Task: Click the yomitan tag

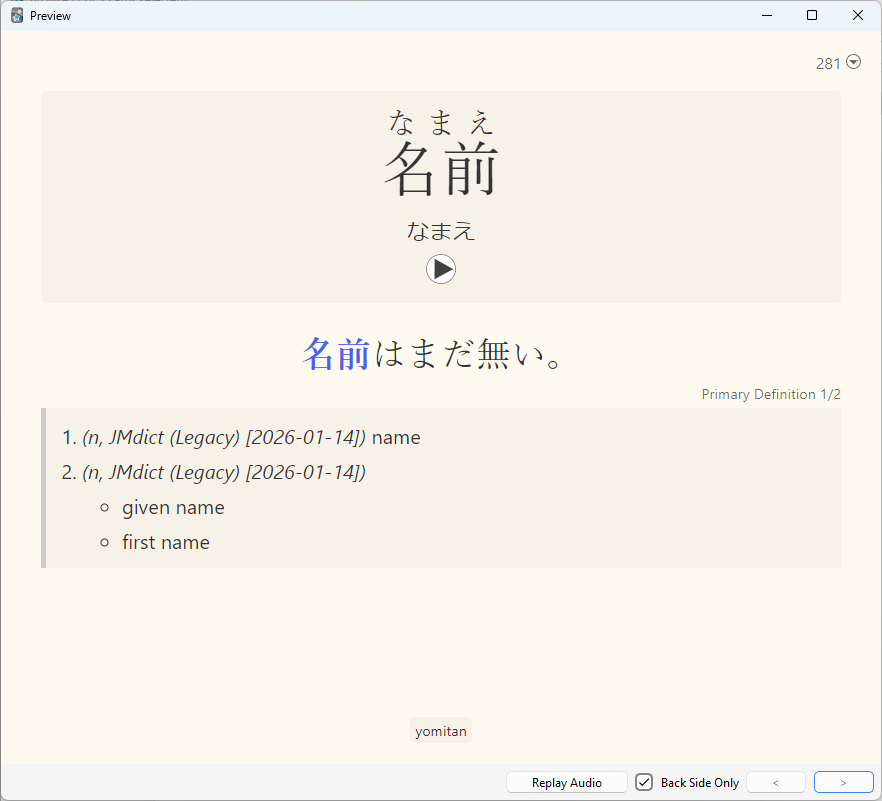Action: (441, 731)
